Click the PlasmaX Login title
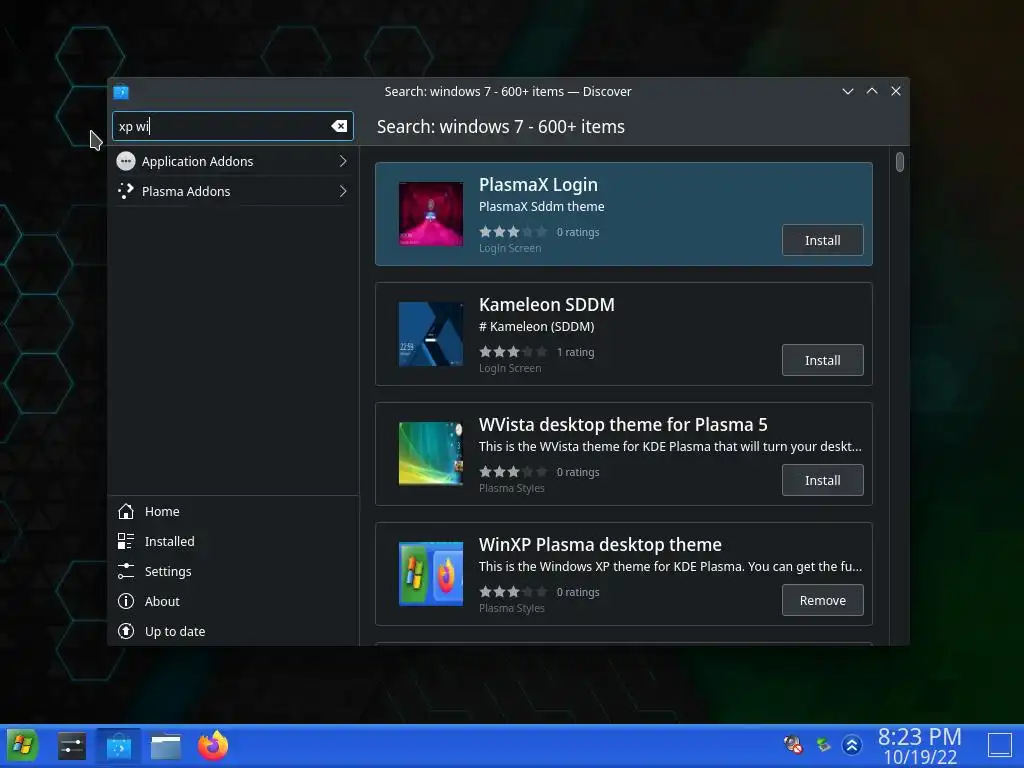Viewport: 1024px width, 768px height. point(538,185)
